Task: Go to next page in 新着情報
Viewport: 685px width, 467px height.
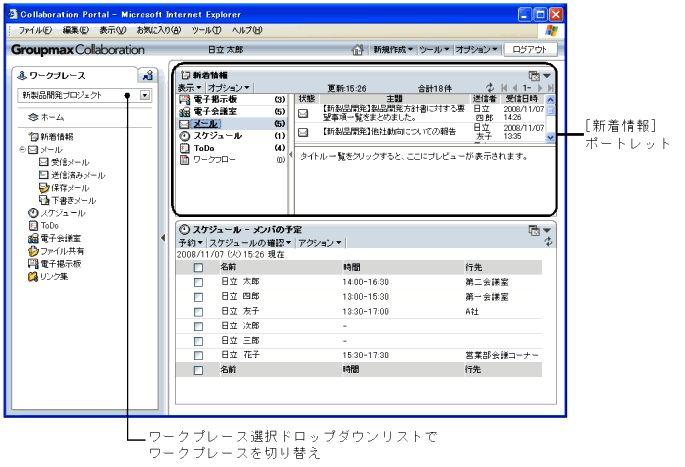Action: pyautogui.click(x=540, y=88)
